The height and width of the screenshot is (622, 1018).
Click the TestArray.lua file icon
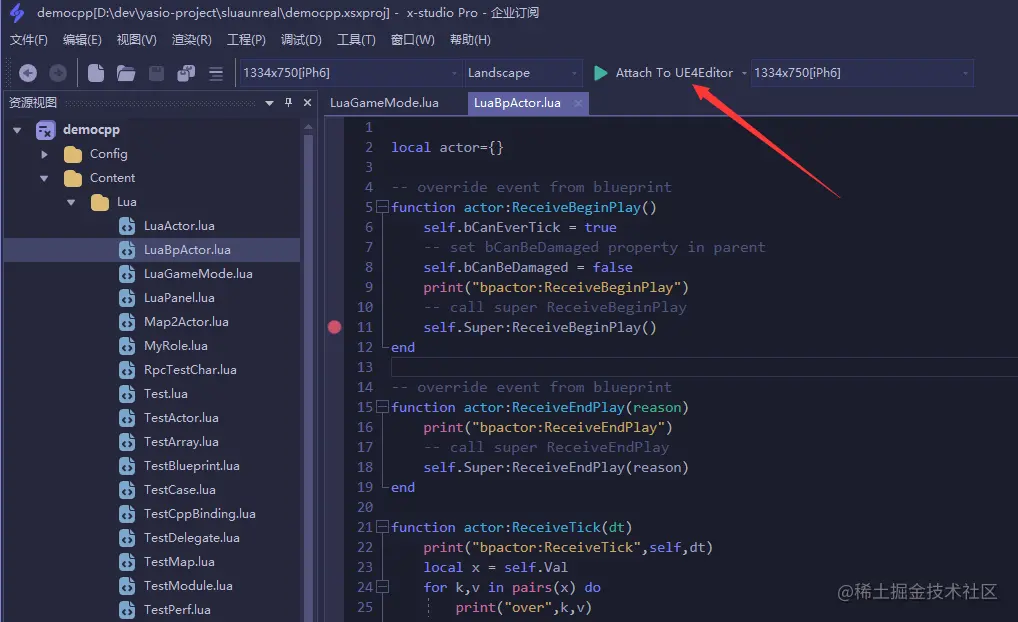click(127, 442)
